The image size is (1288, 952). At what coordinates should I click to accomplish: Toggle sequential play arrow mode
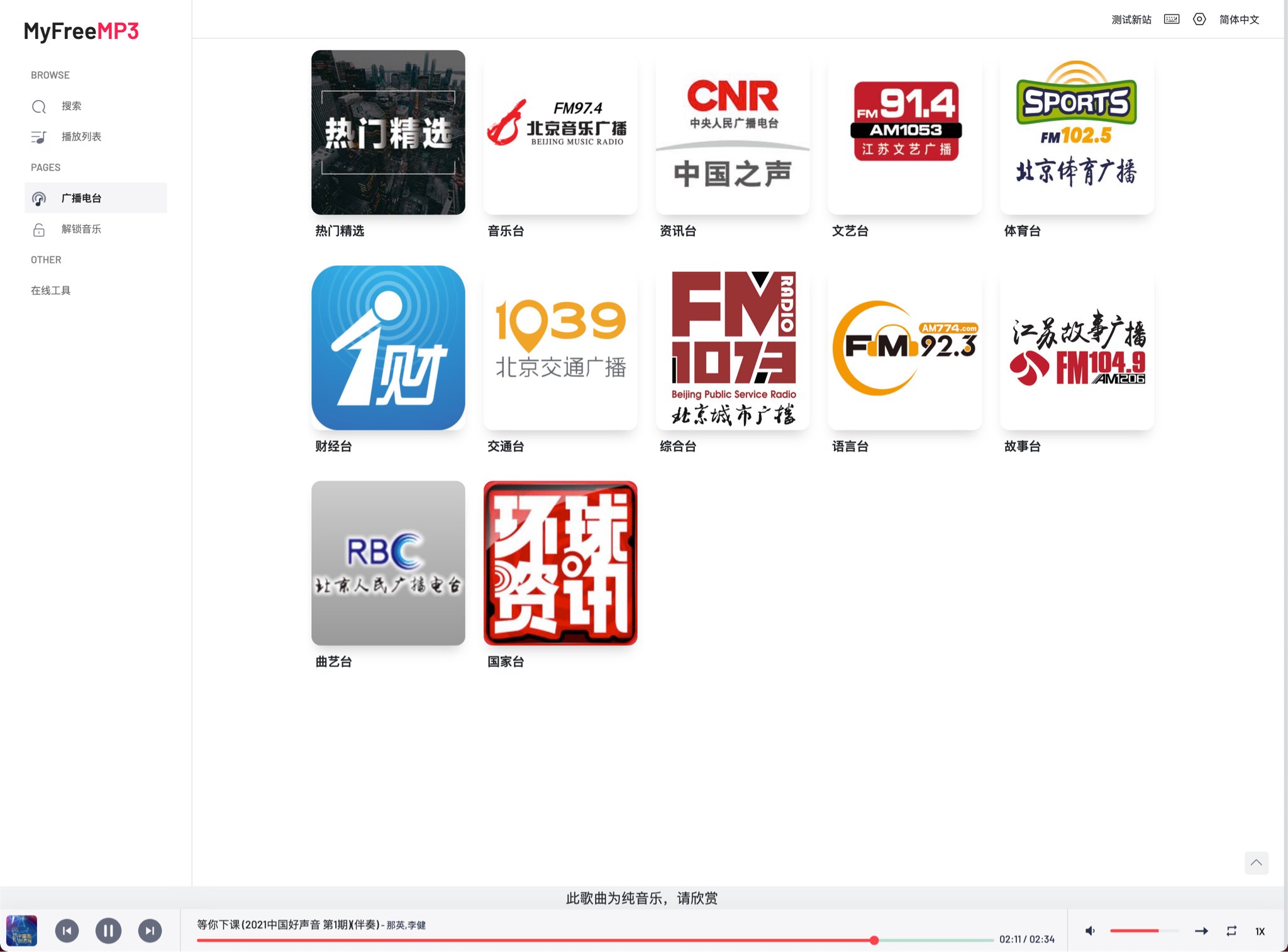(x=1201, y=931)
